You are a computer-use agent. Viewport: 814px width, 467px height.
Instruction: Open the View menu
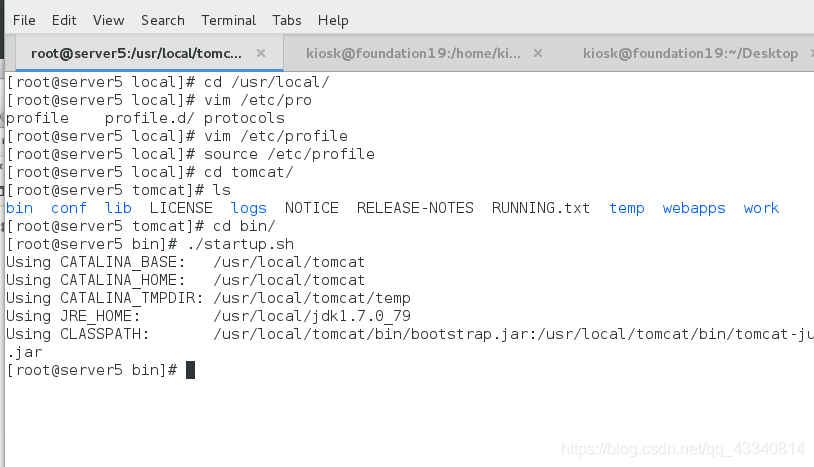pyautogui.click(x=108, y=20)
